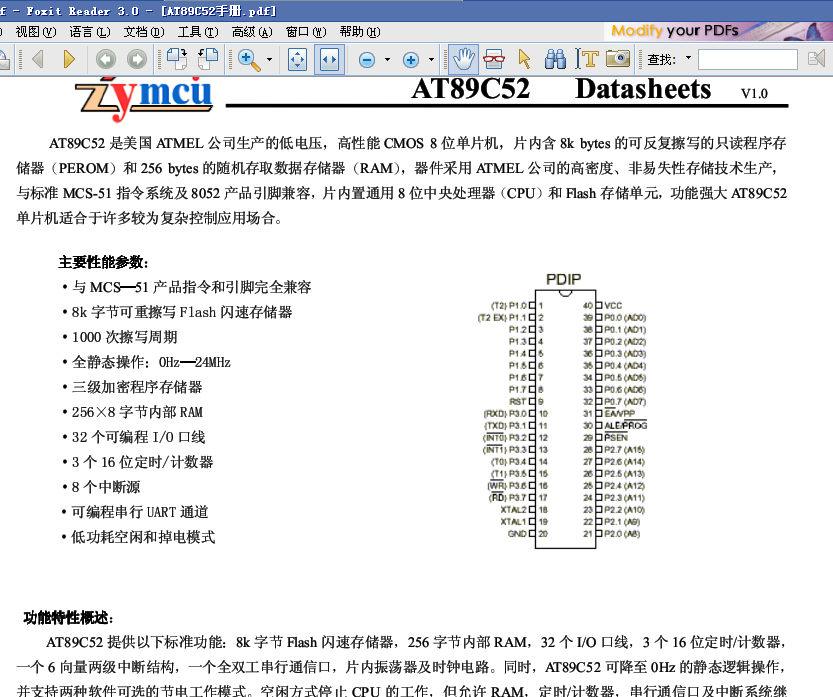Open the 视图(V) menu
833x697 pixels.
click(36, 32)
